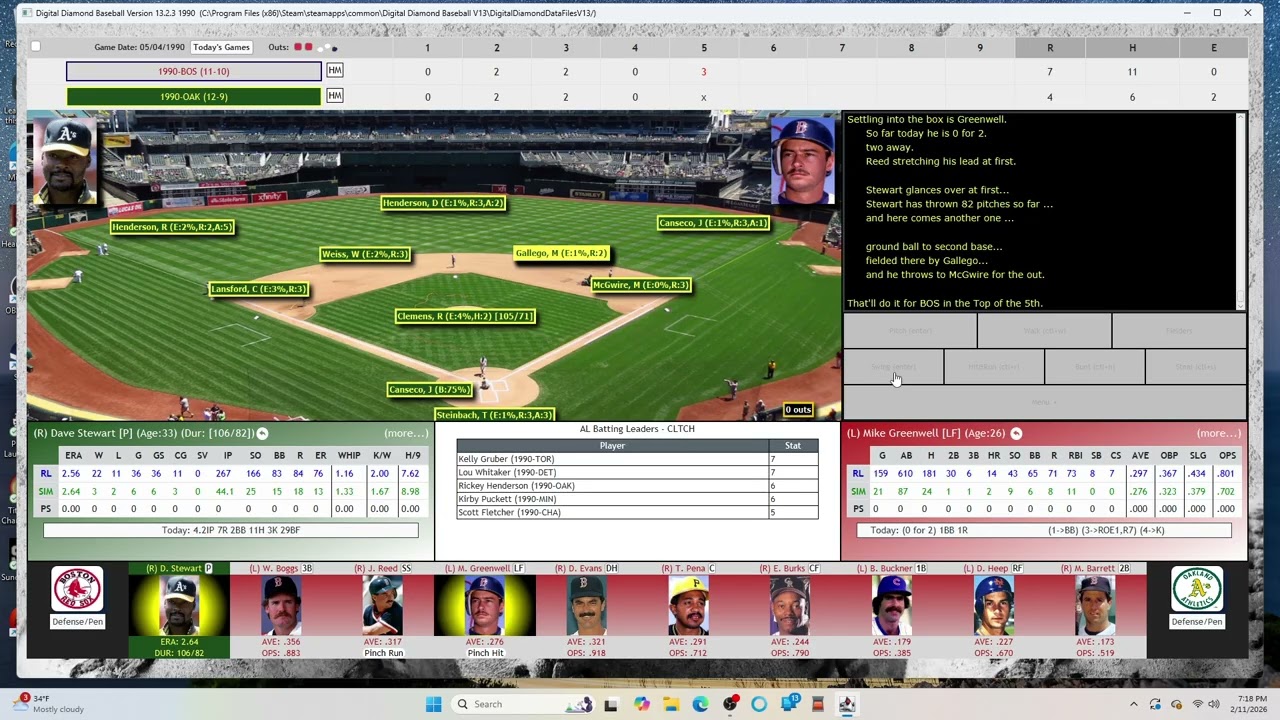Select the 1990-BOS (11-10) team bar
Viewport: 1280px width, 720px height.
point(194,71)
